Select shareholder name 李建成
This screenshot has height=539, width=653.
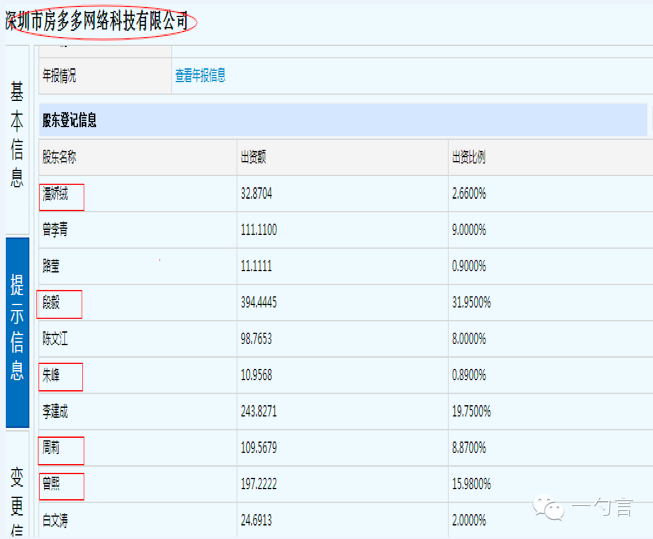pyautogui.click(x=55, y=412)
